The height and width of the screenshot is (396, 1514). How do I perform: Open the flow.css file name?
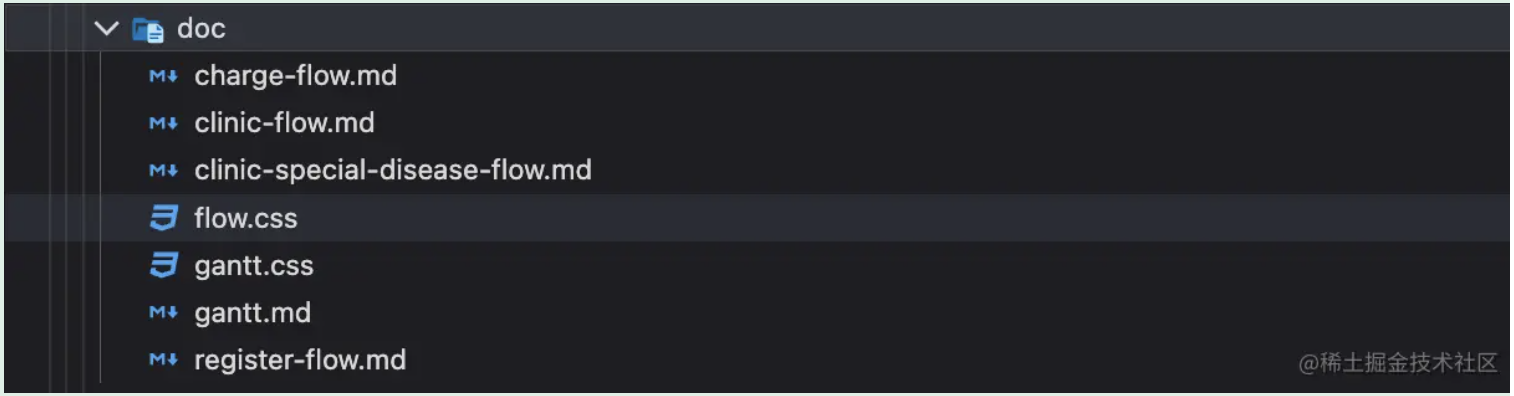point(245,218)
